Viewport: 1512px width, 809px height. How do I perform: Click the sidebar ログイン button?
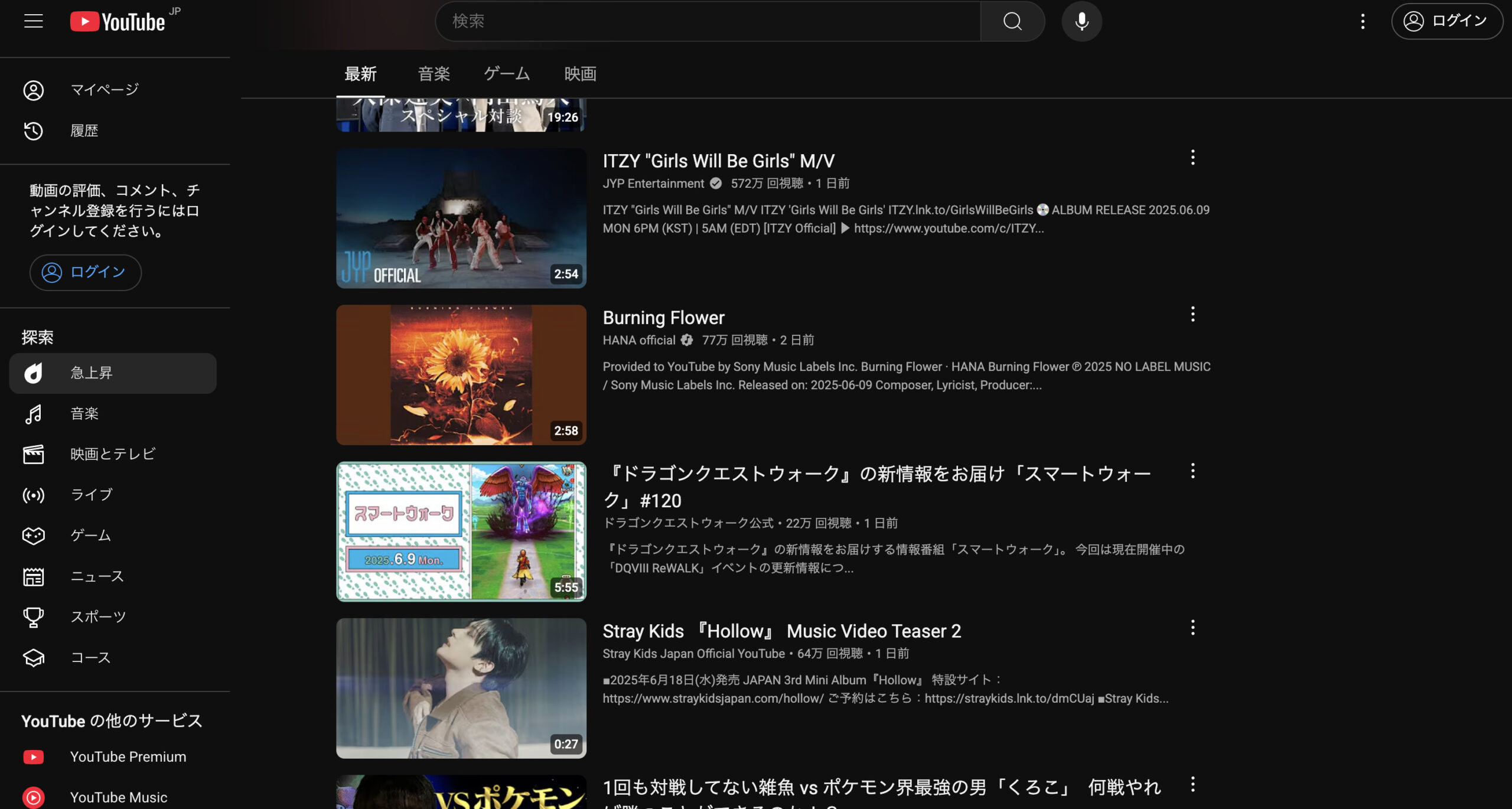pyautogui.click(x=86, y=272)
